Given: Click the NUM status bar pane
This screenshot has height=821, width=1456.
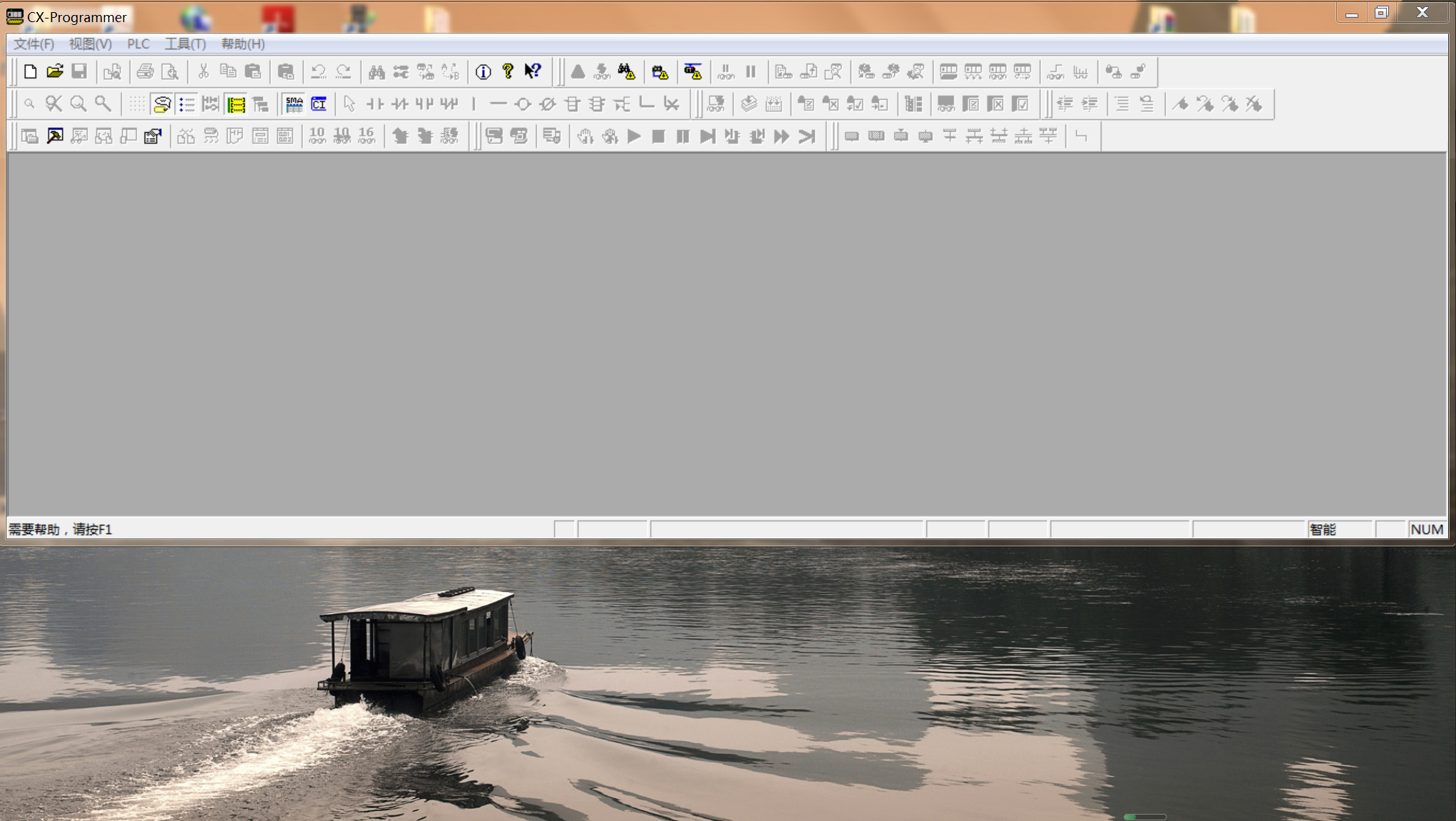Looking at the screenshot, I should tap(1426, 529).
